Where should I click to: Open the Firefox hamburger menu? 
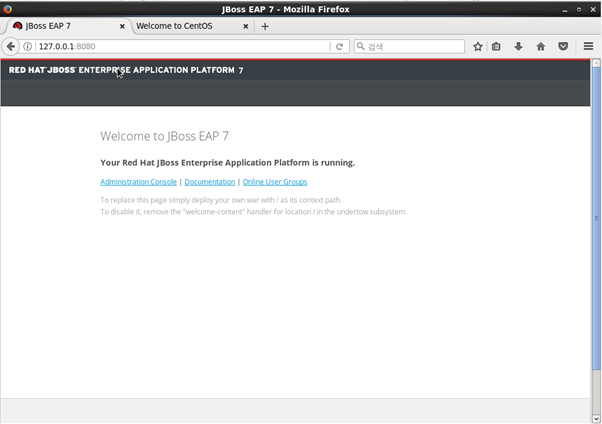(x=588, y=46)
